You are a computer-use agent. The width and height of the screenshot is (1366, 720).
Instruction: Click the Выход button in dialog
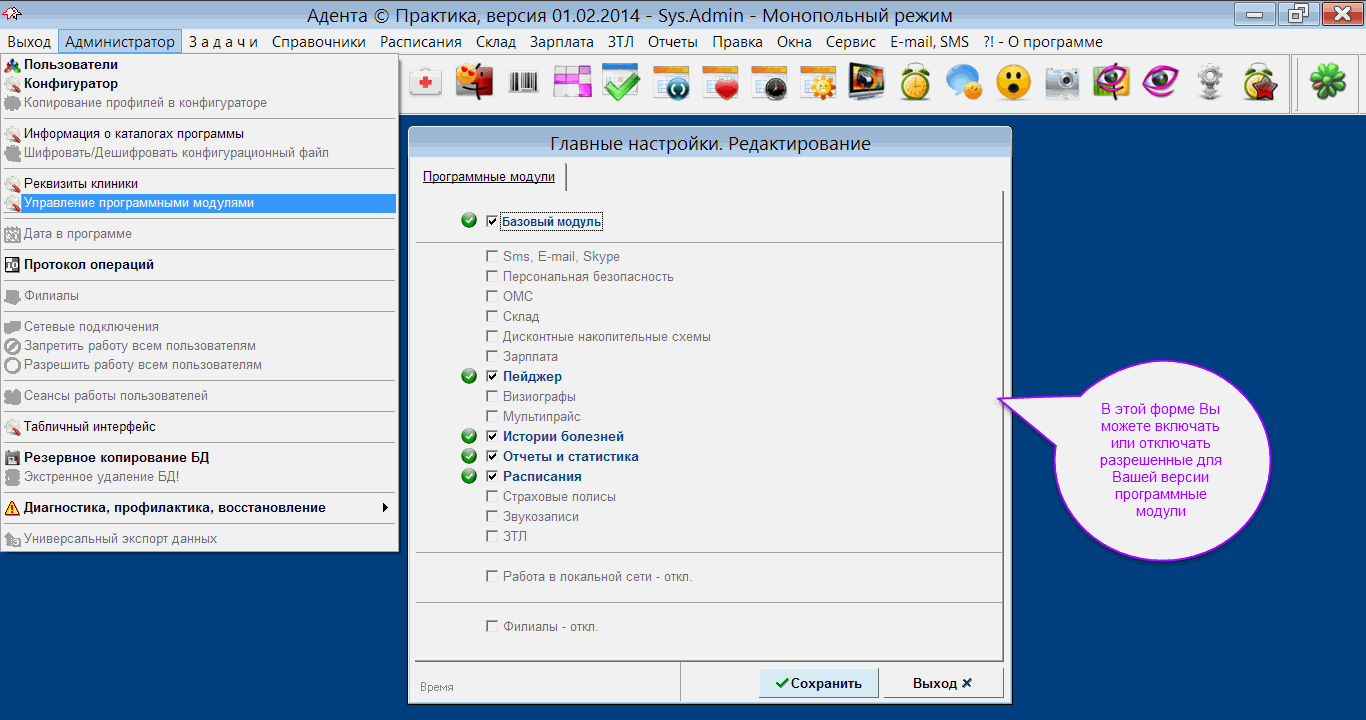(x=942, y=683)
